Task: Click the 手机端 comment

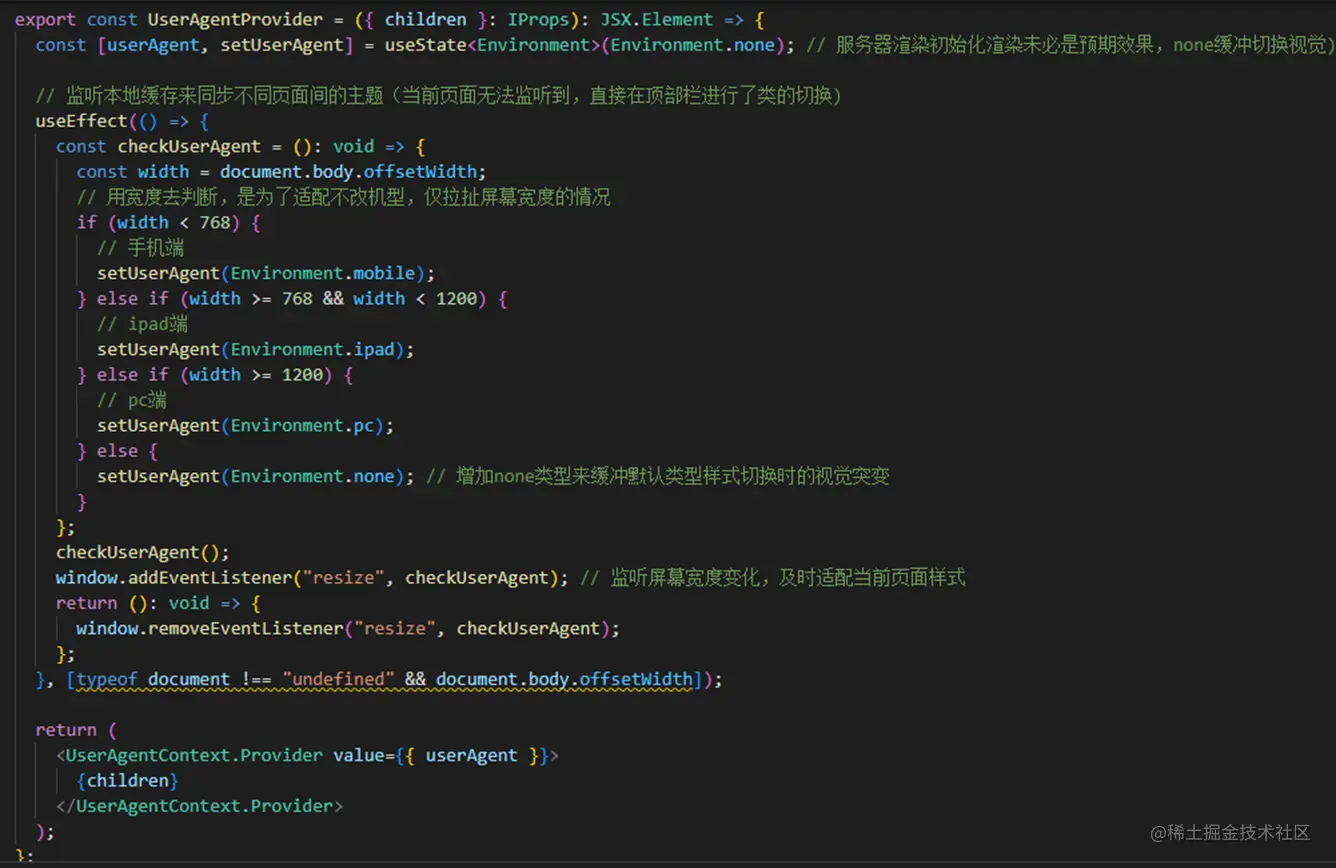Action: tap(140, 248)
